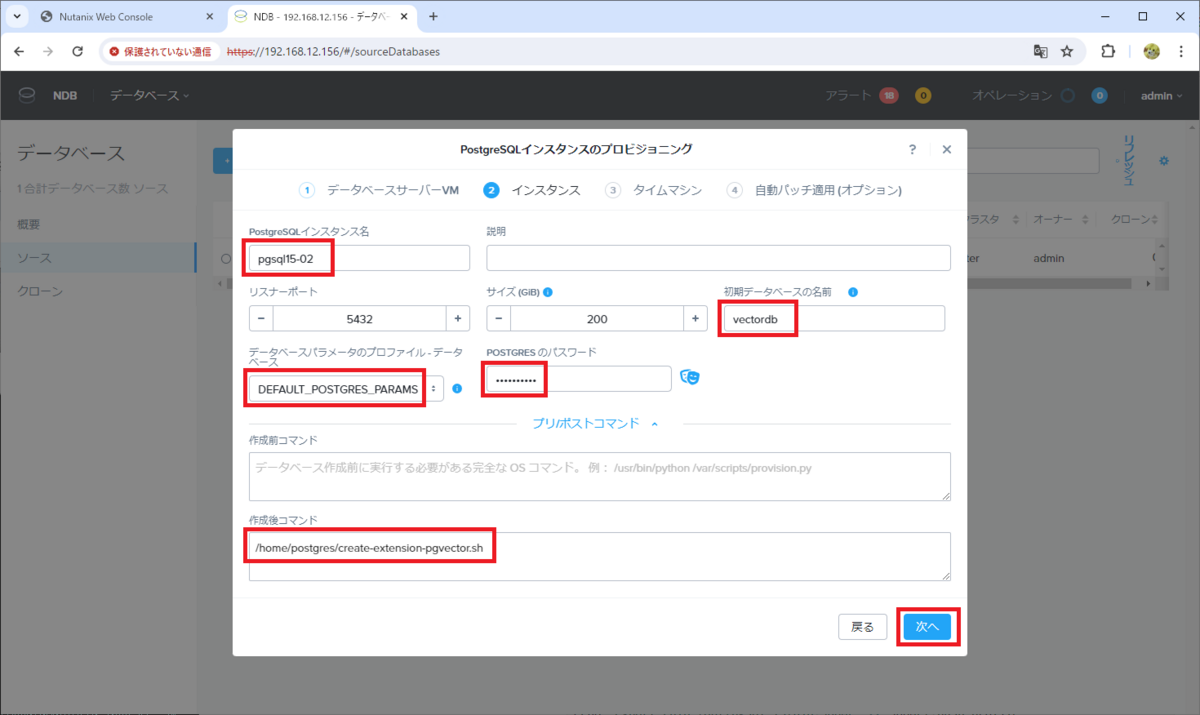Increase size GiB with plus button
Screen dimensions: 1200x715
pos(696,318)
